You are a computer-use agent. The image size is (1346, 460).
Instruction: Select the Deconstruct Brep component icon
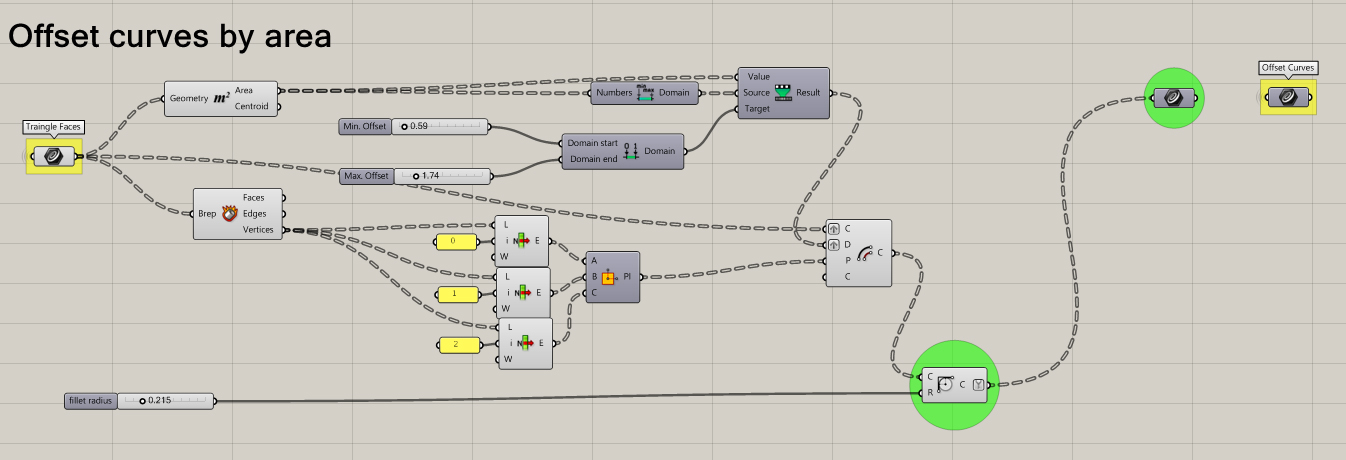tap(230, 213)
